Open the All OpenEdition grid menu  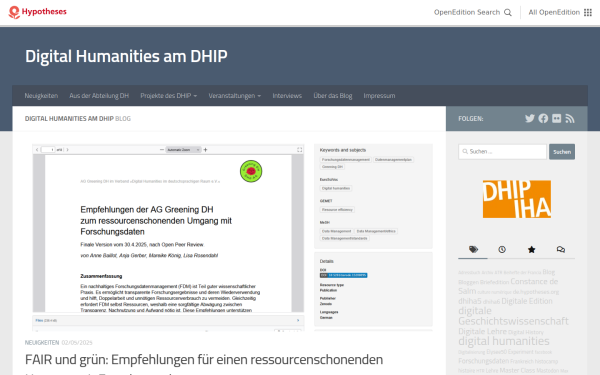588,12
